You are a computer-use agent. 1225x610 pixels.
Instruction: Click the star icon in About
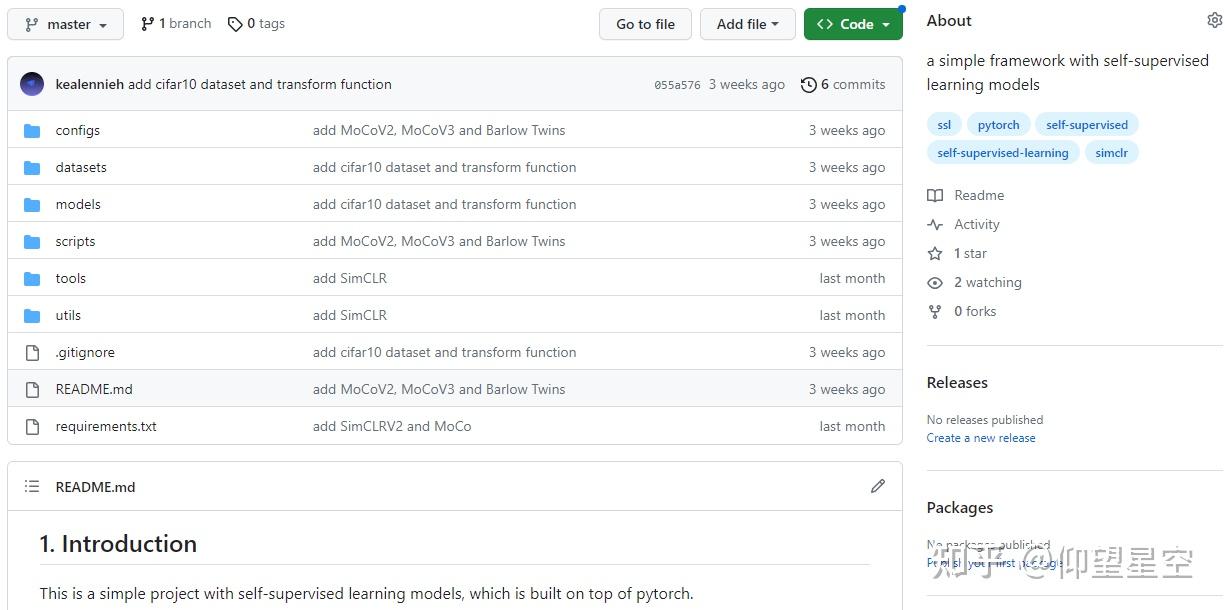(x=935, y=254)
